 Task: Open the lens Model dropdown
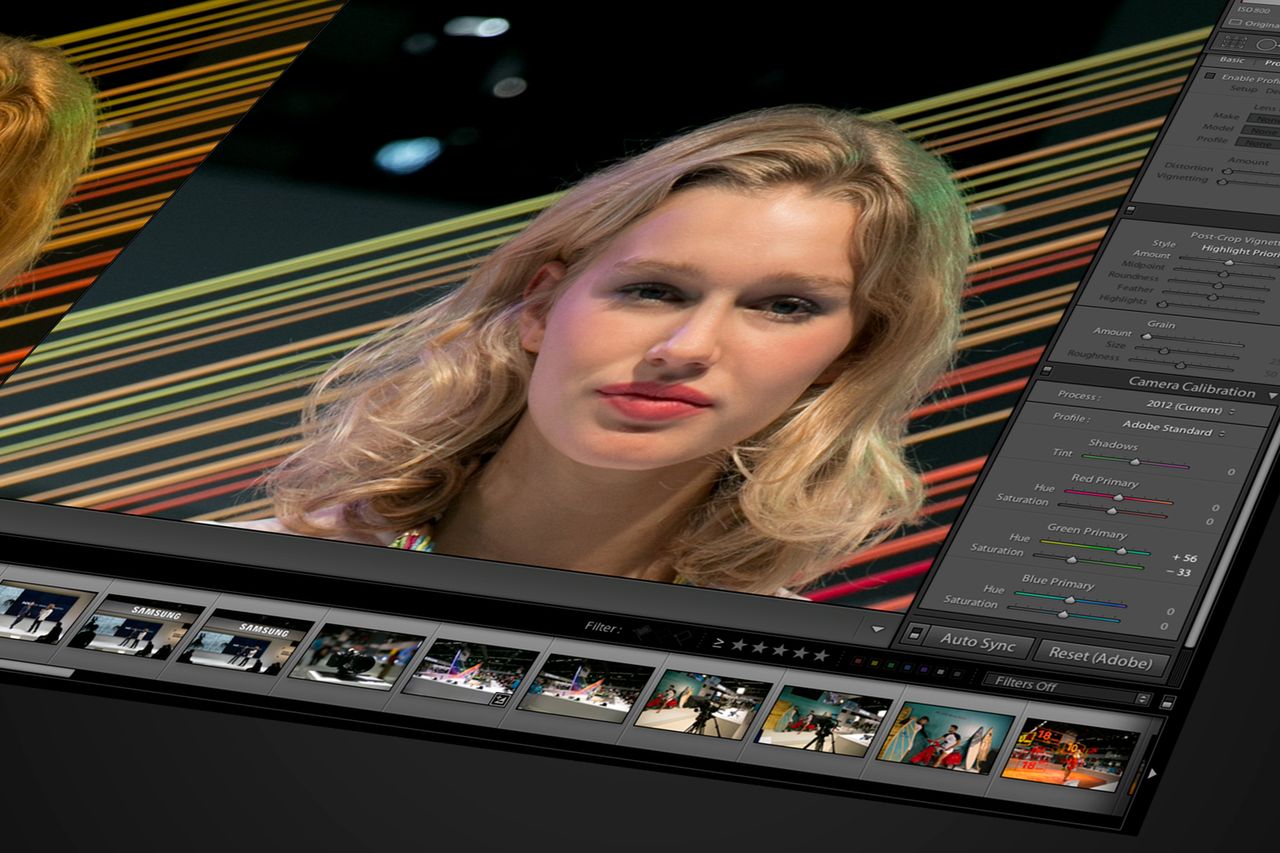(1262, 129)
